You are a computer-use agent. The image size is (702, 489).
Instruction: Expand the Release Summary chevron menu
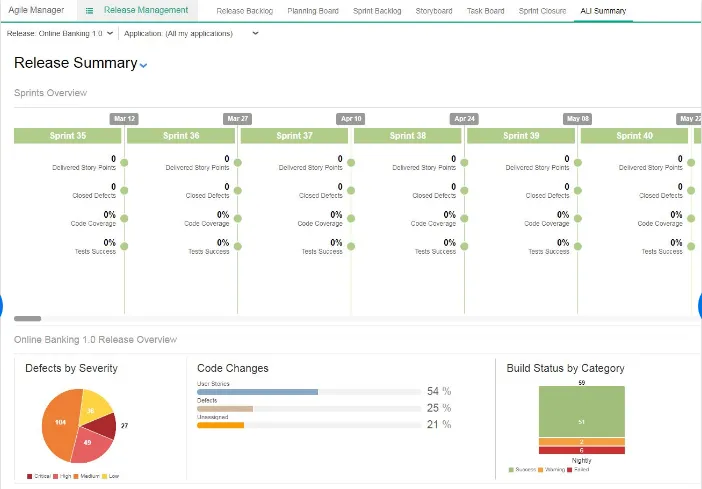tap(143, 65)
